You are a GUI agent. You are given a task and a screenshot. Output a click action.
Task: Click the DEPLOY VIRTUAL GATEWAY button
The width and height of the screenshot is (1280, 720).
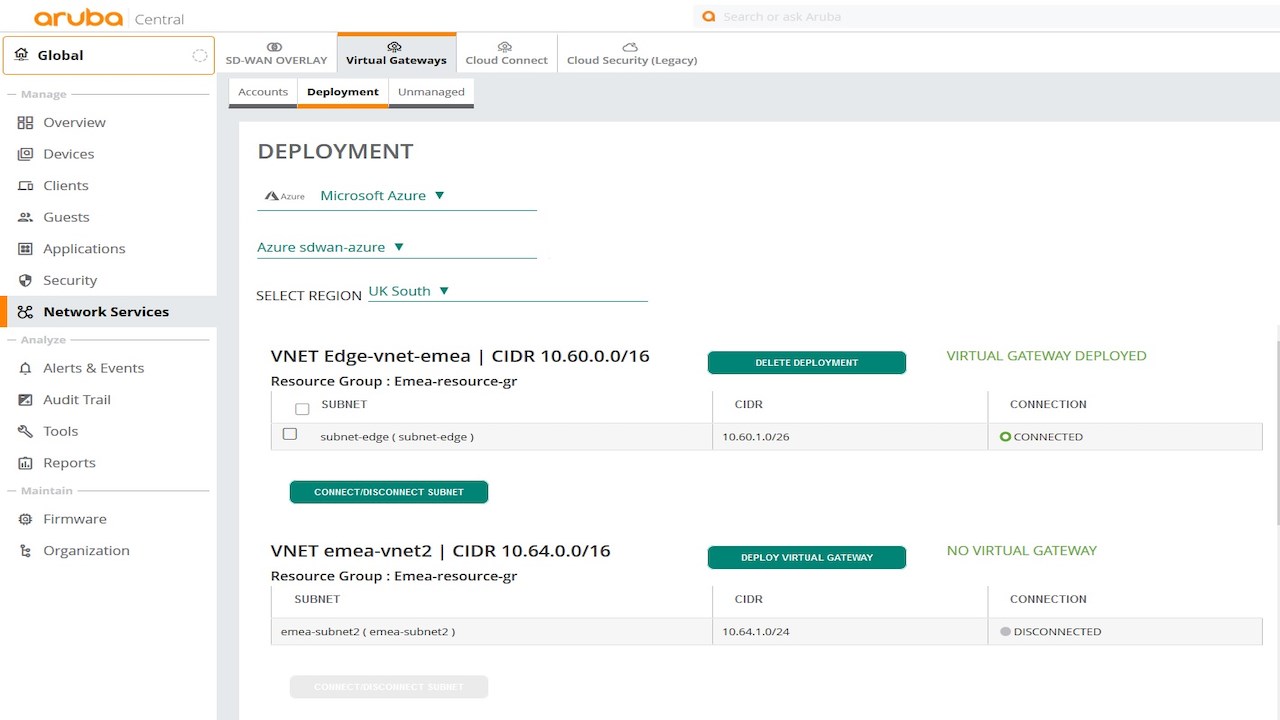pyautogui.click(x=807, y=558)
